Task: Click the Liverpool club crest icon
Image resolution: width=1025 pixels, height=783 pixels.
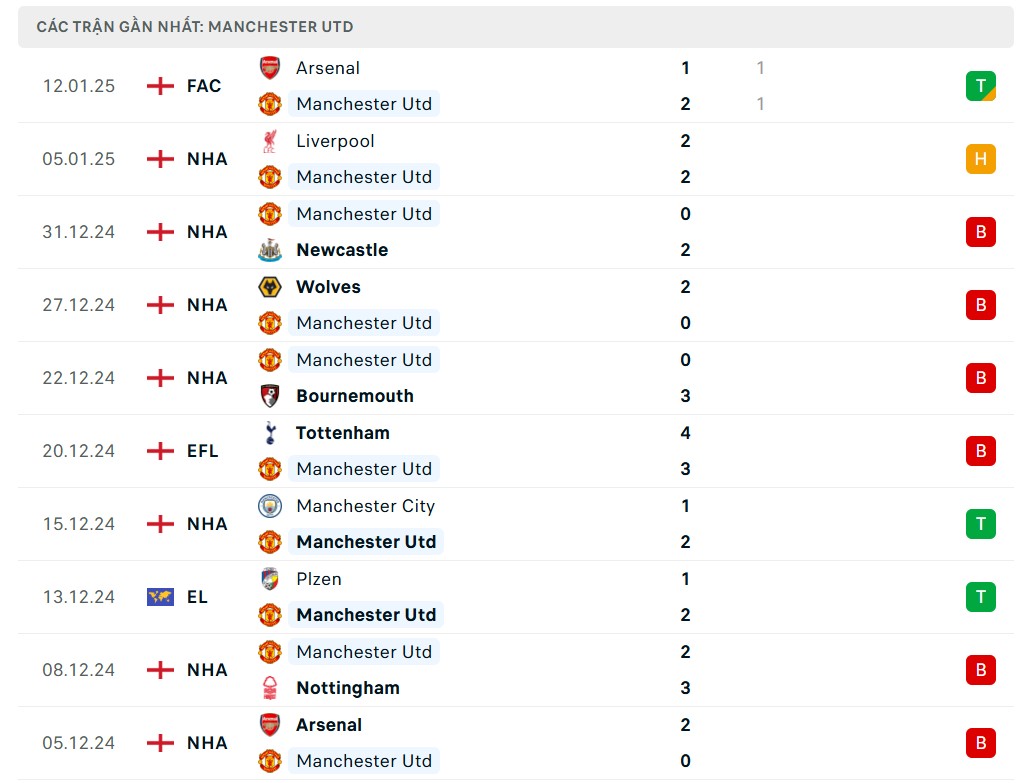Action: (270, 141)
